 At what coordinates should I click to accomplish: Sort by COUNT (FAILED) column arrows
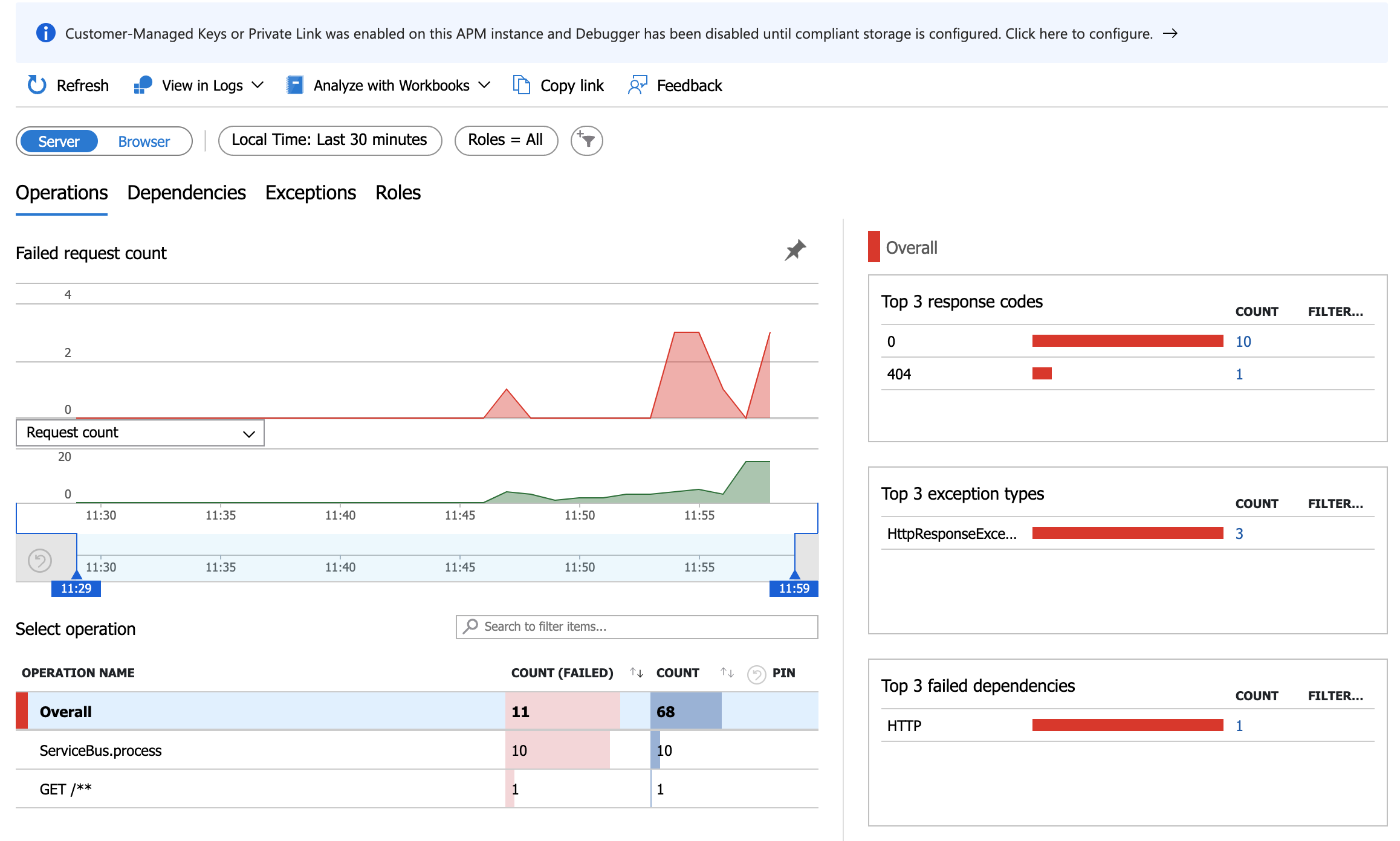click(636, 672)
